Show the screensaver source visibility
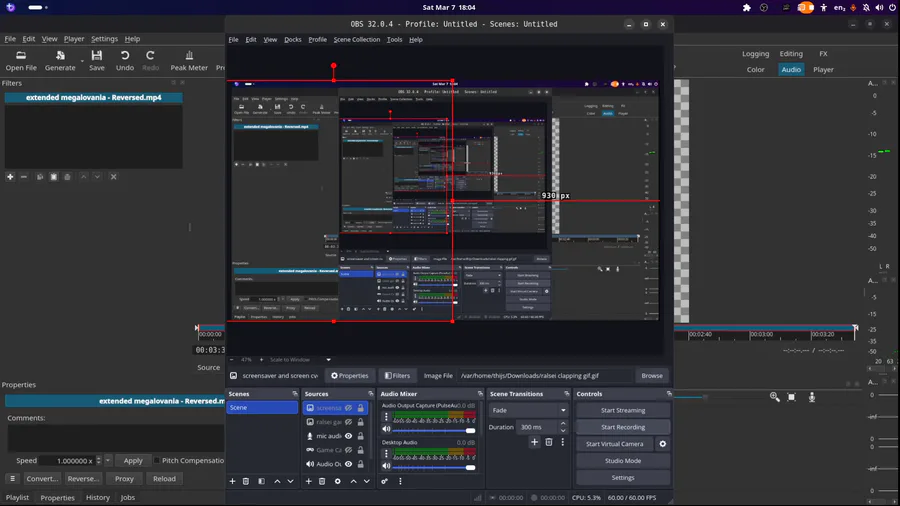 [x=348, y=408]
